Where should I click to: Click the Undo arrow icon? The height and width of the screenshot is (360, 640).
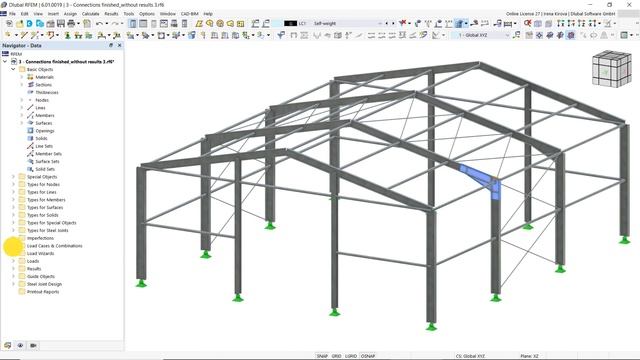(99, 24)
